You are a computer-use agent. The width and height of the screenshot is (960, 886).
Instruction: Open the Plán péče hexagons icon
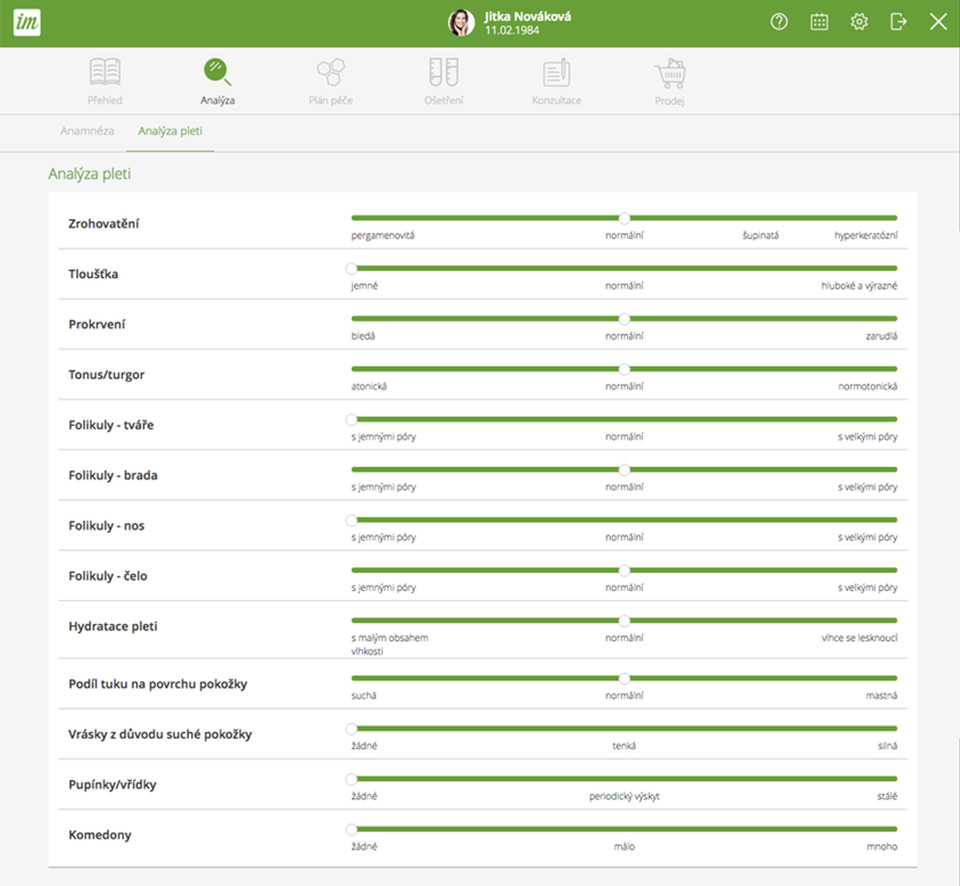click(x=331, y=72)
